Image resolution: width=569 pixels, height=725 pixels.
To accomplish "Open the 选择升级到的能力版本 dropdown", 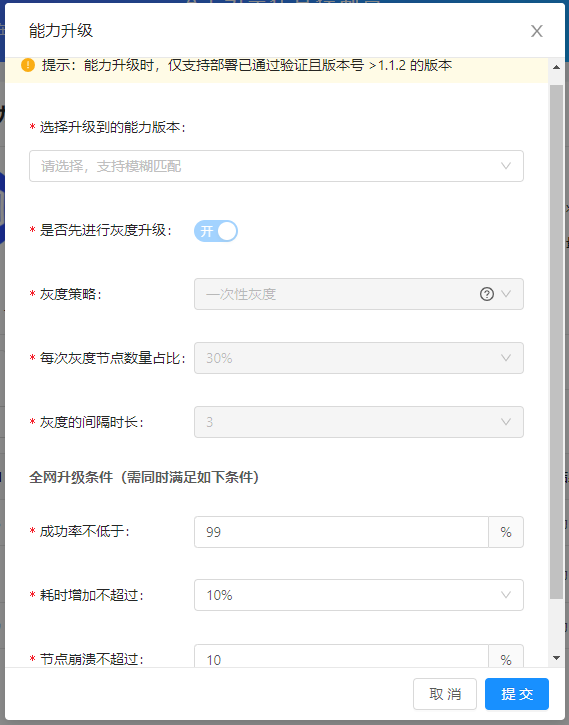I will point(276,166).
